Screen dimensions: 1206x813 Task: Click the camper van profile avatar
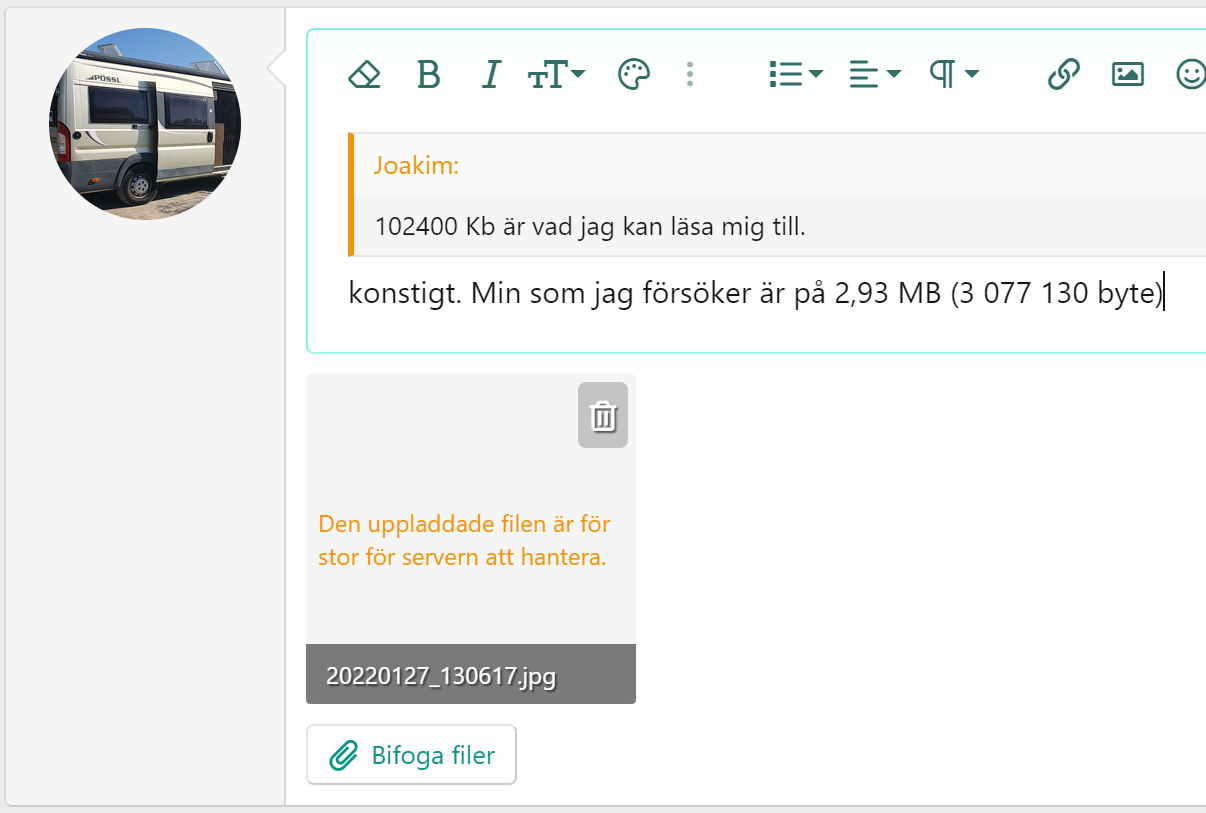pyautogui.click(x=145, y=124)
